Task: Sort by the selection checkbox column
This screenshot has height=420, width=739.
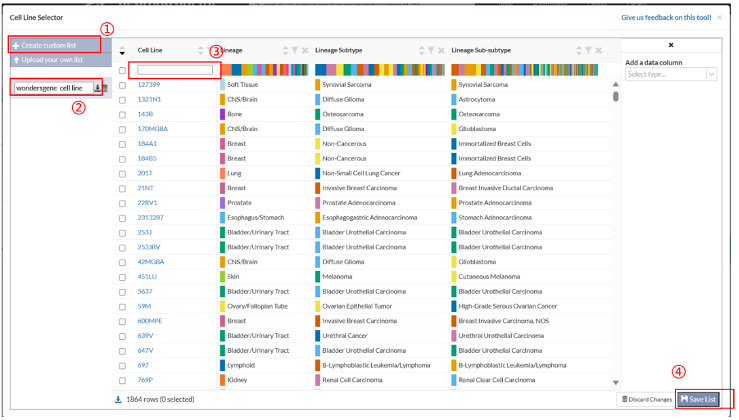Action: click(x=122, y=50)
